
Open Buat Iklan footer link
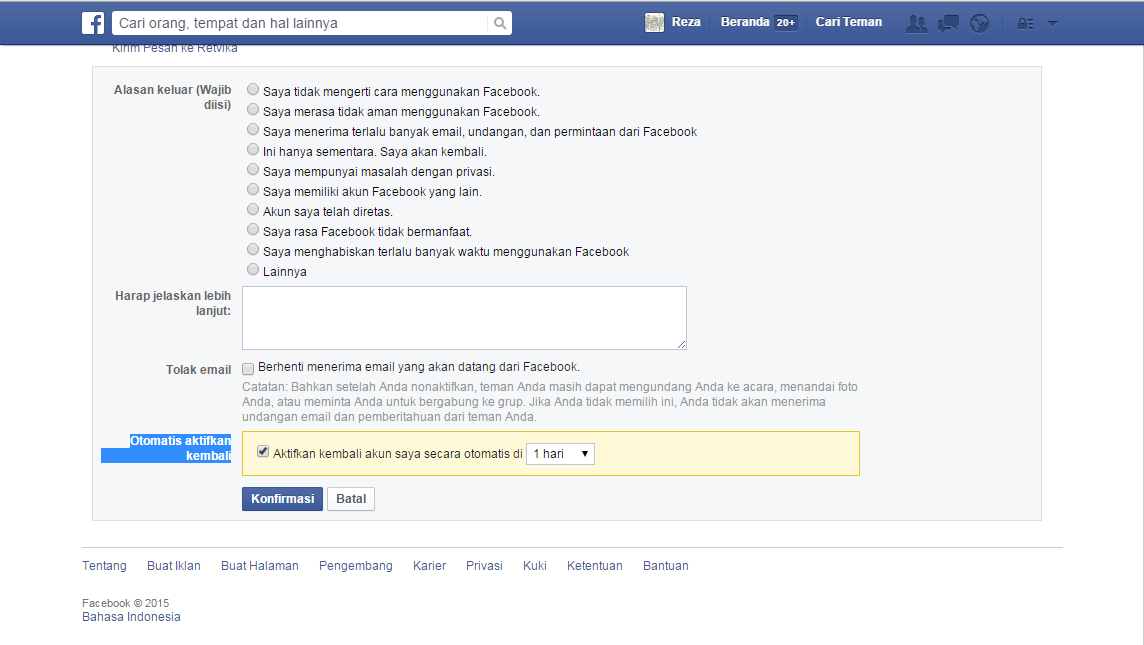(174, 565)
